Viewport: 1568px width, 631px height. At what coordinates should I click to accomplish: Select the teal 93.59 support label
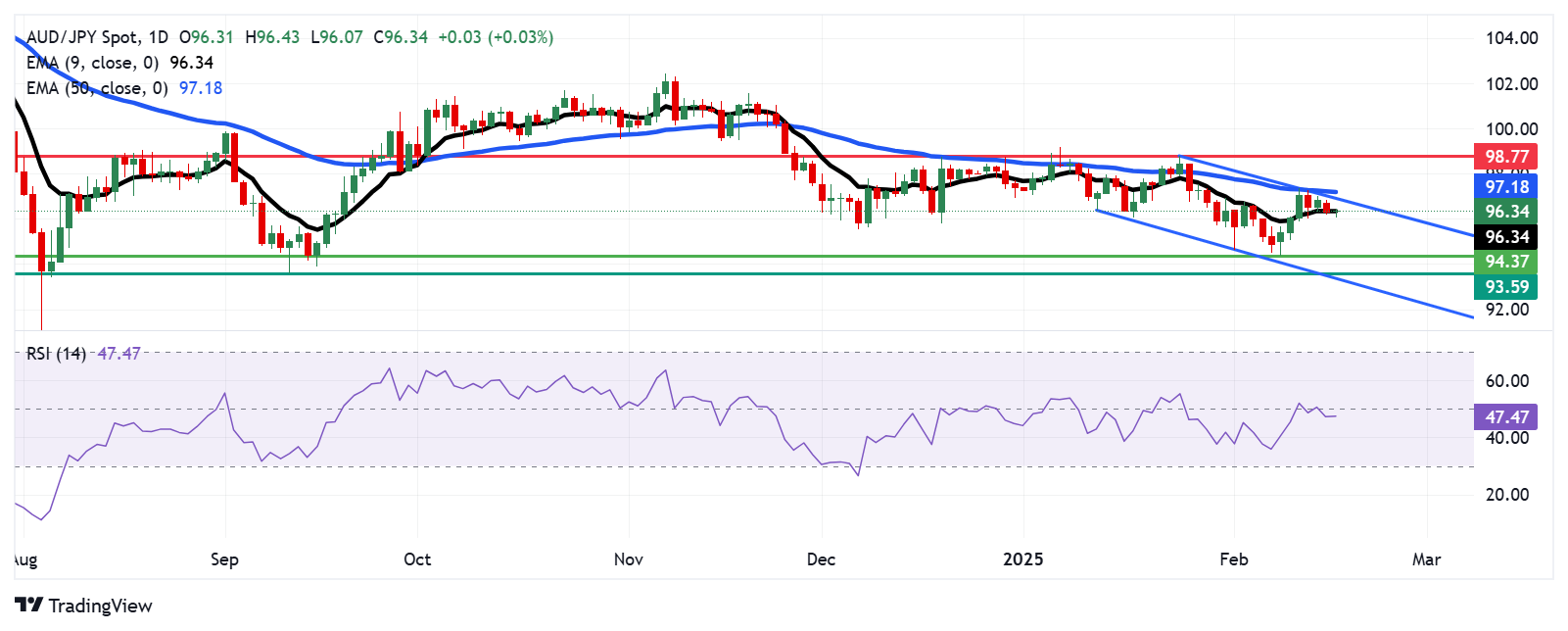[x=1505, y=287]
